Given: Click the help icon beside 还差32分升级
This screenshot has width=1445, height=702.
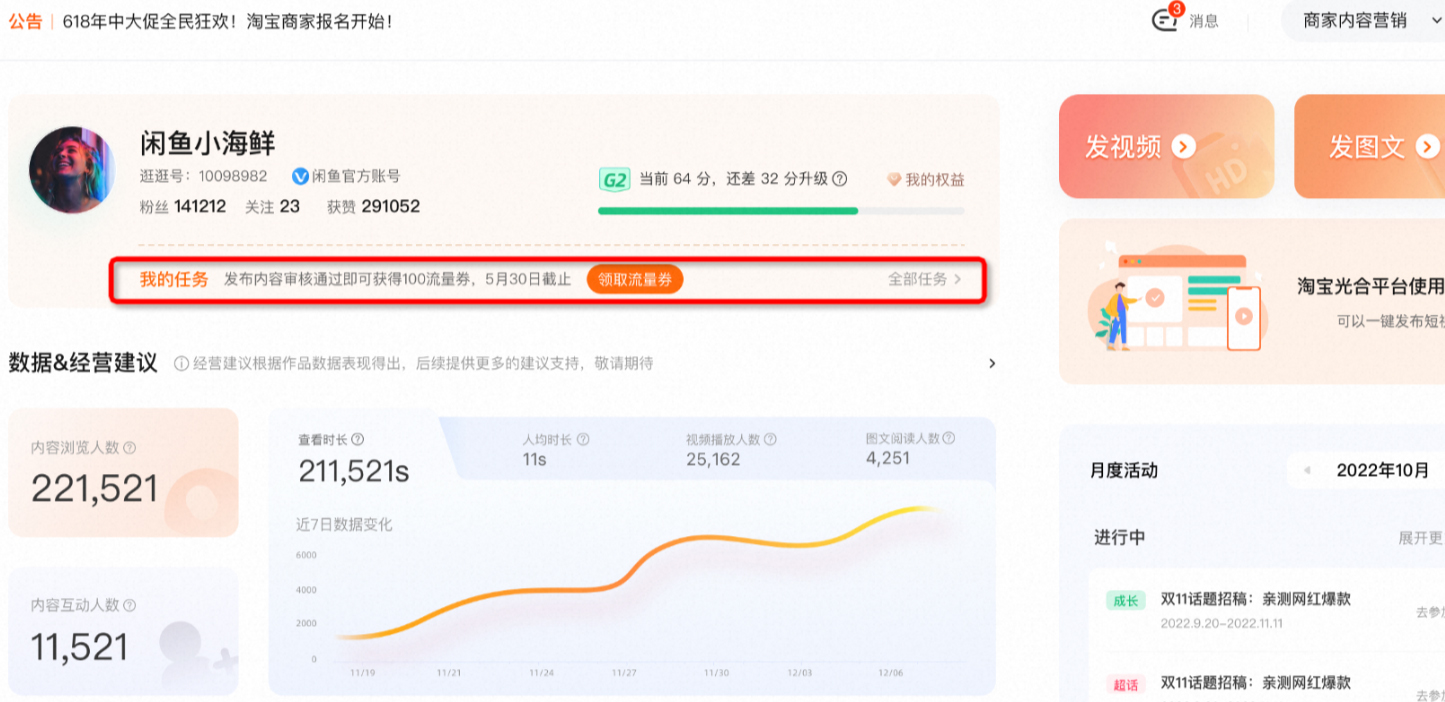Looking at the screenshot, I should [839, 179].
